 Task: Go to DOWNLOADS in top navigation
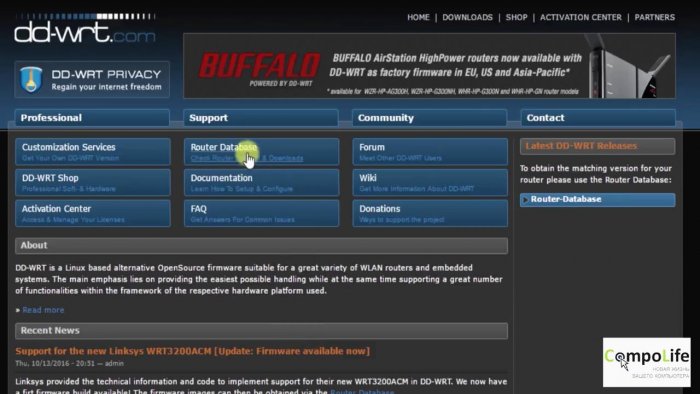point(467,17)
